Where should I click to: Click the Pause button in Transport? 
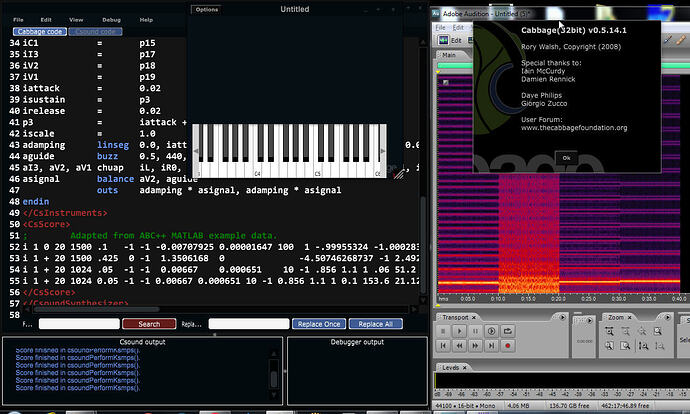(x=475, y=331)
